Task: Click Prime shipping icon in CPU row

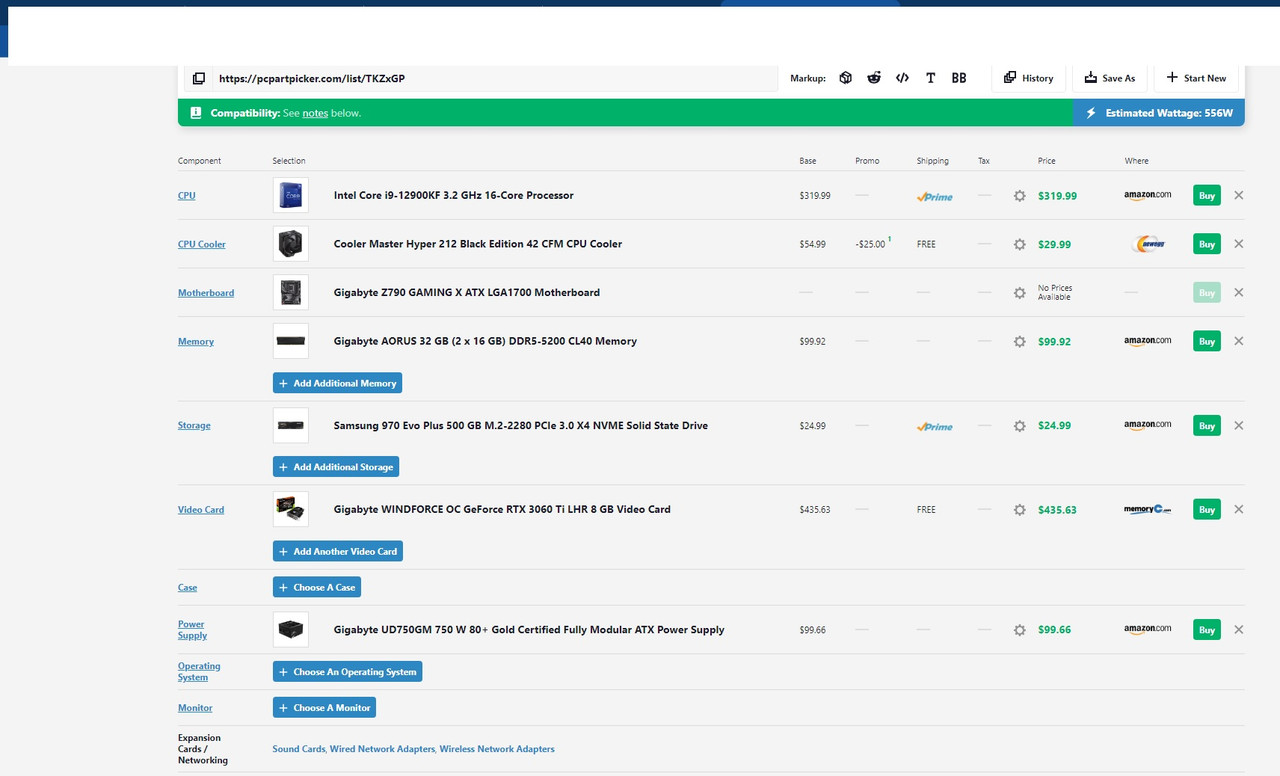Action: (934, 196)
